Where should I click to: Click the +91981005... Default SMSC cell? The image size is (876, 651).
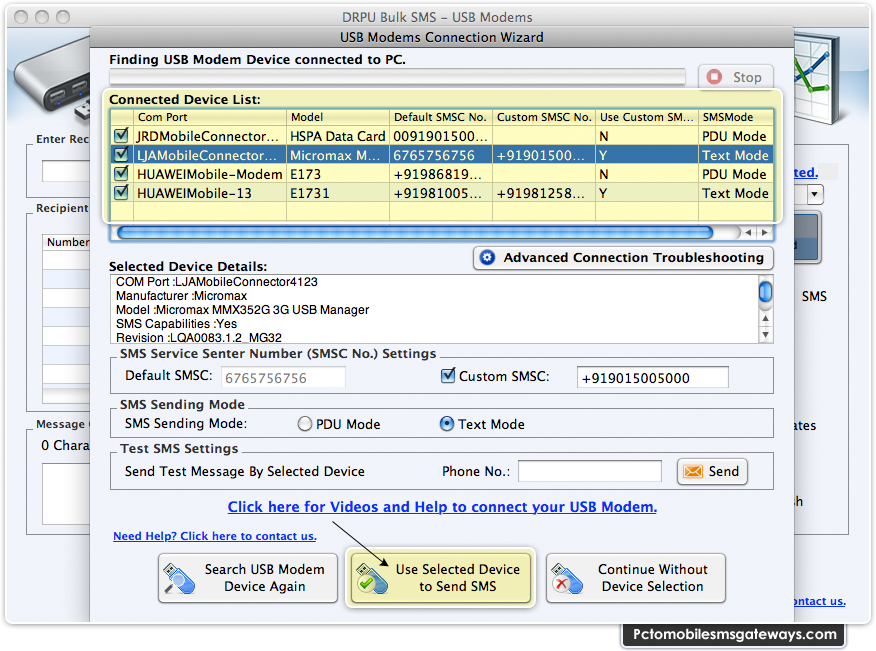tap(441, 193)
